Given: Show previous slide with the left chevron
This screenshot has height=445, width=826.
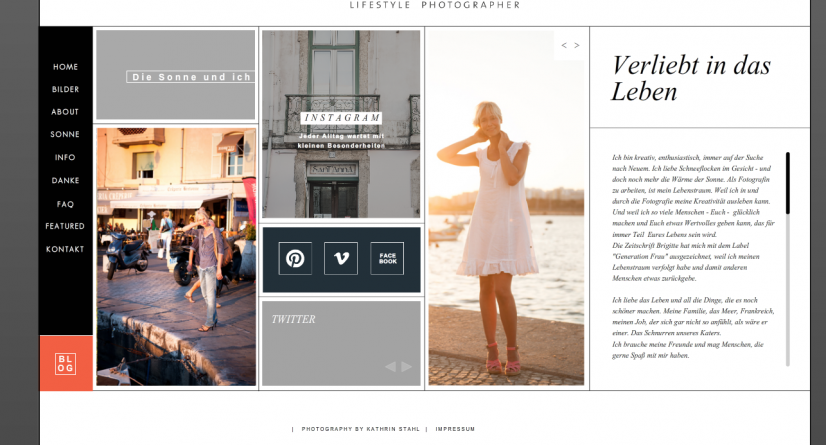Looking at the screenshot, I should 564,45.
